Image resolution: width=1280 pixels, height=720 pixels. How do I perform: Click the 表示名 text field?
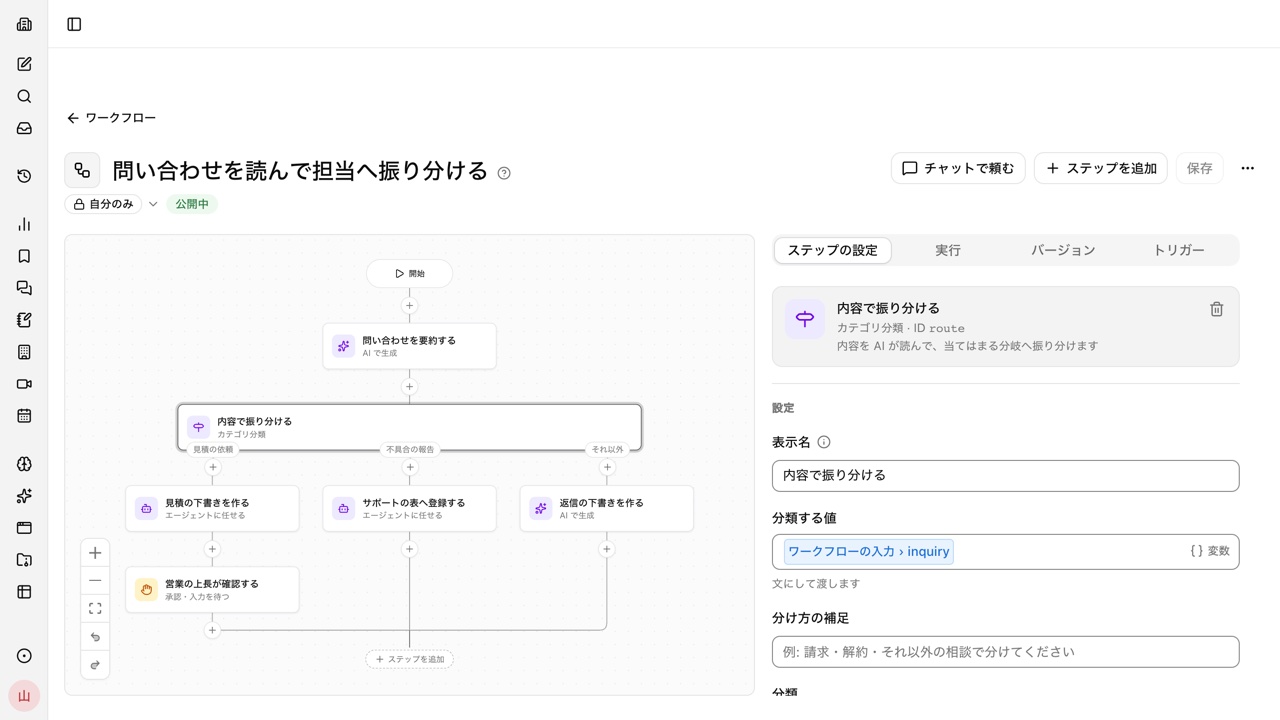pyautogui.click(x=1005, y=476)
